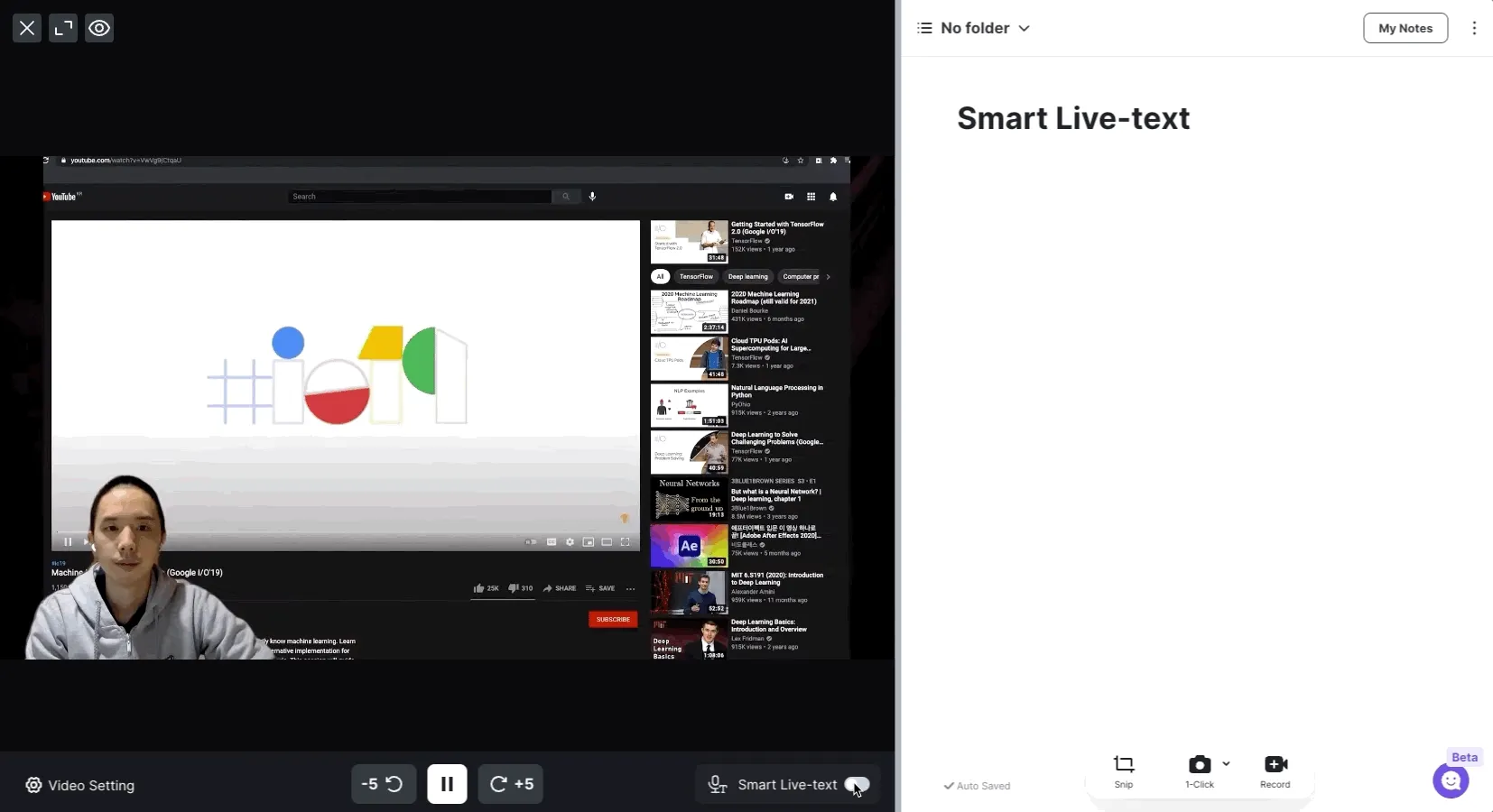Expand the 1-Click capture options arrow

pyautogui.click(x=1226, y=764)
